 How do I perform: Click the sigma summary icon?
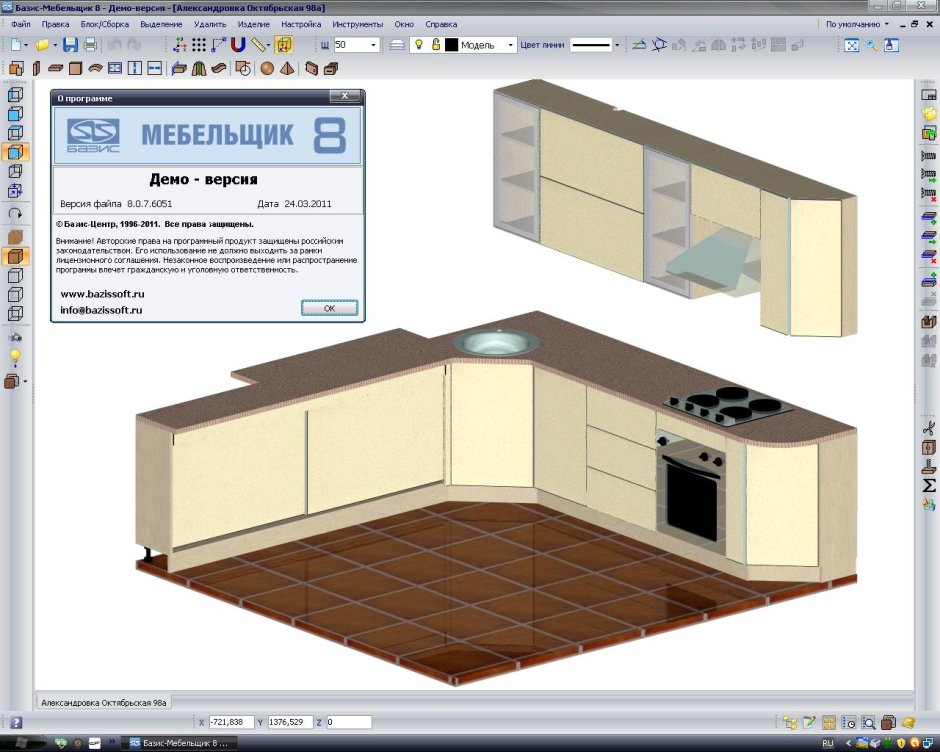click(928, 485)
